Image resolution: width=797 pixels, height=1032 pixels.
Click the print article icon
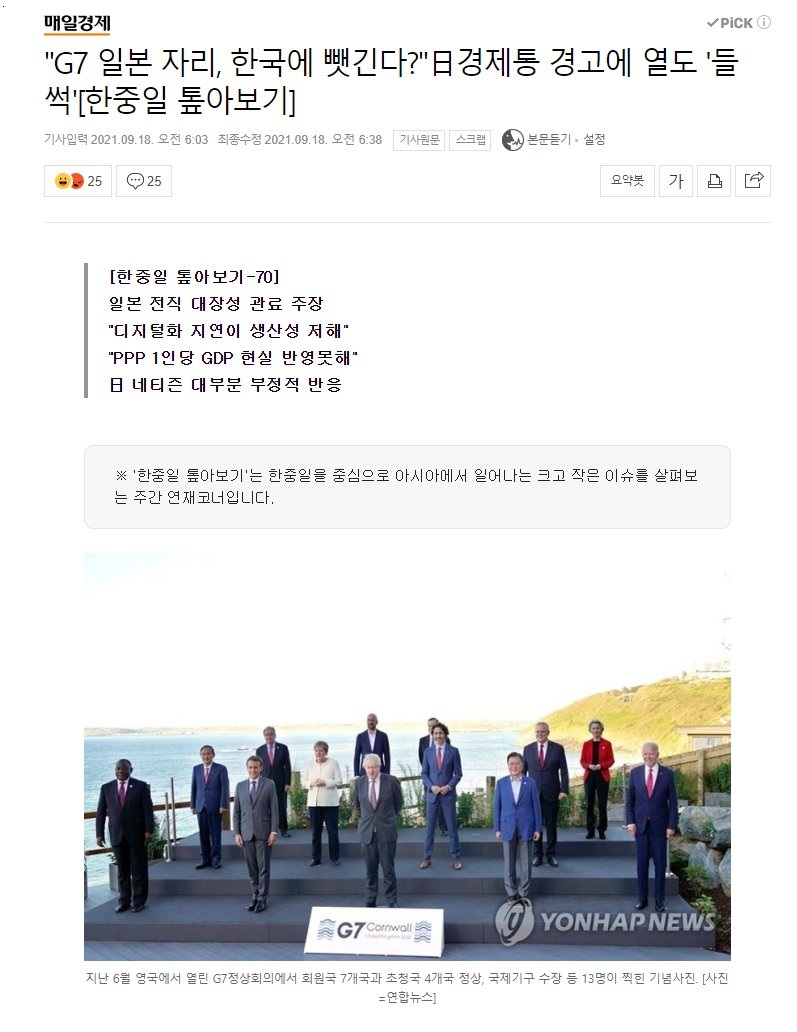[x=714, y=181]
